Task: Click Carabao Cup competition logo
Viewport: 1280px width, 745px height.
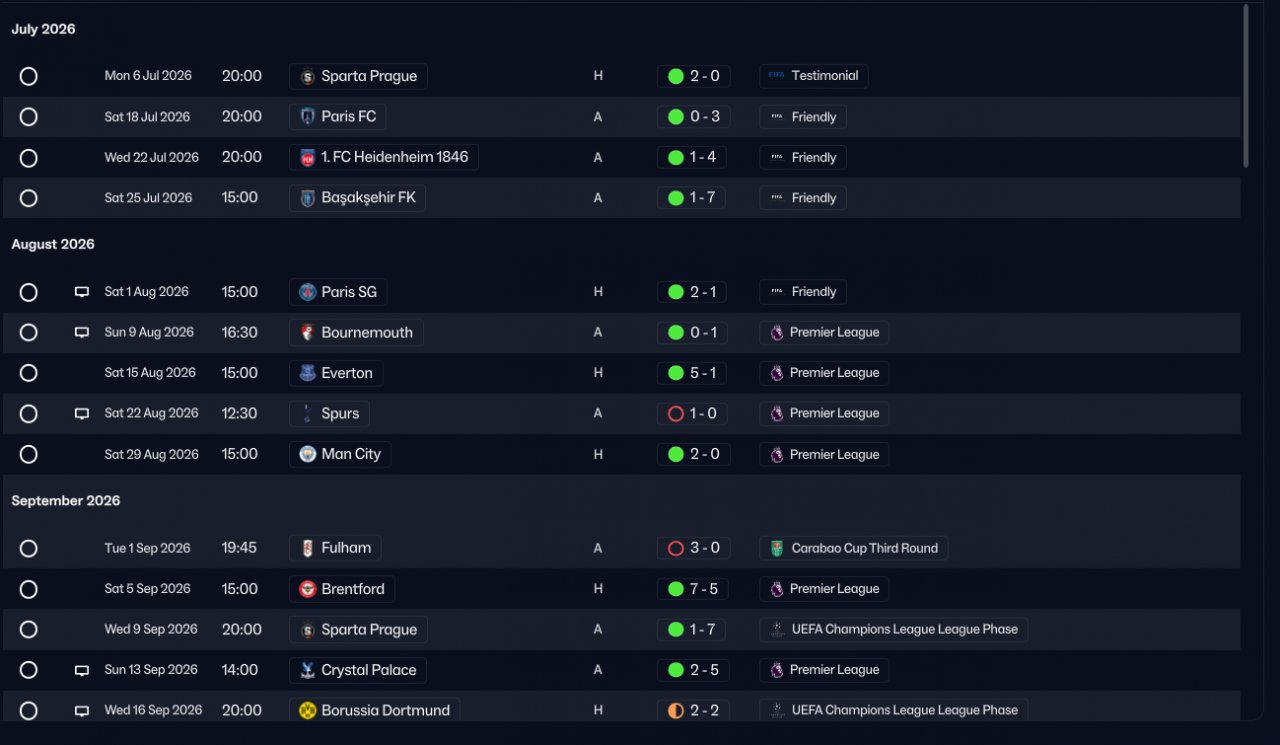Action: [777, 548]
